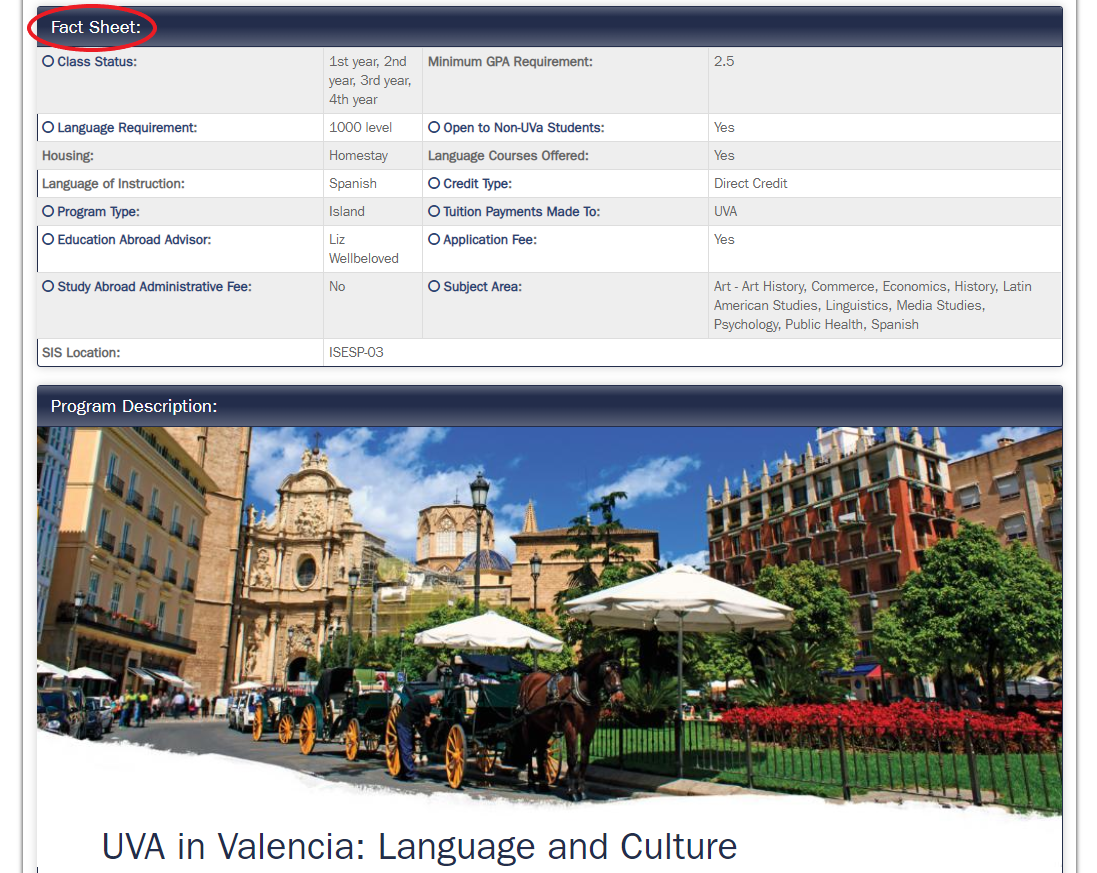Select the Language Courses Offered label
The width and height of the screenshot is (1097, 873).
click(x=509, y=155)
